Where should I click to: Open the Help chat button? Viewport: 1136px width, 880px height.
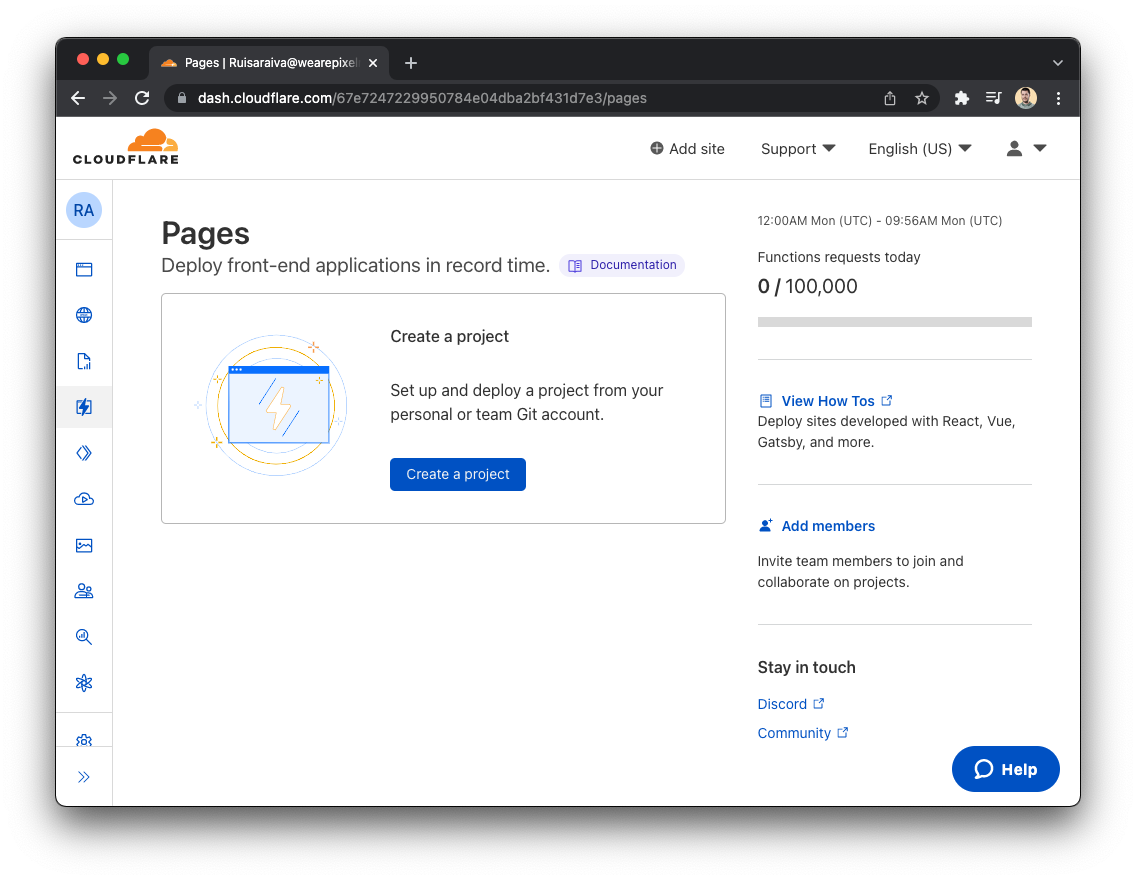[1006, 769]
